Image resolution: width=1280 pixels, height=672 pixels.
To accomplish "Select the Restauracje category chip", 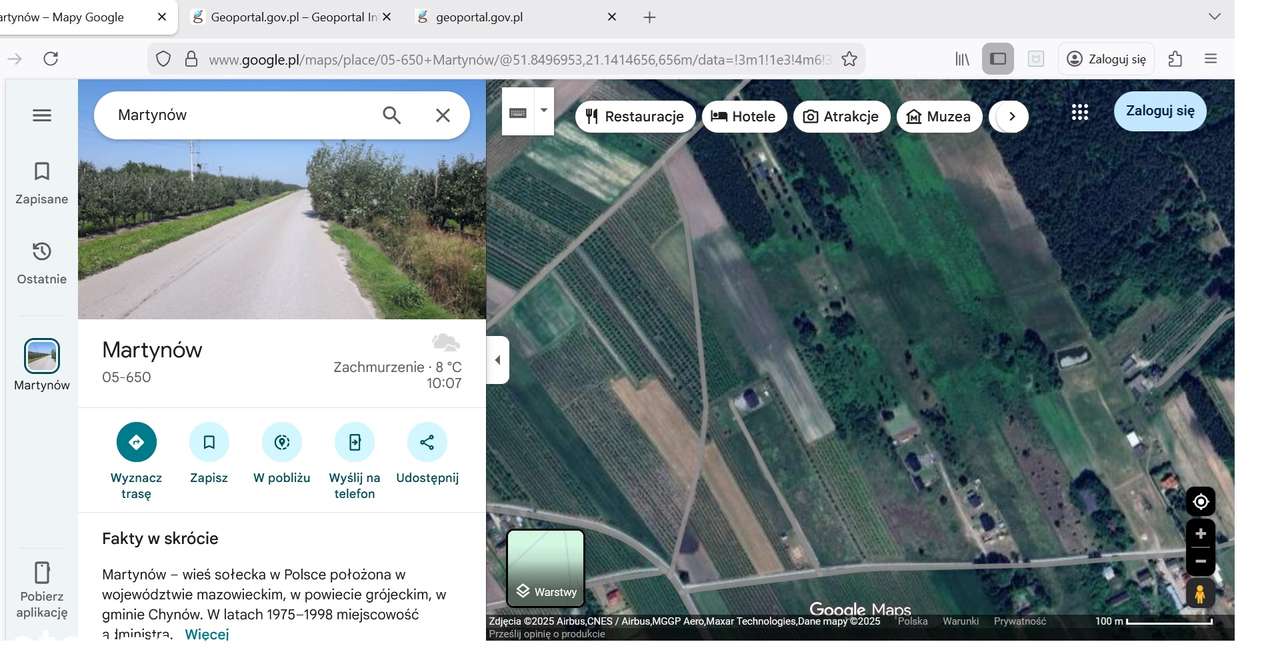I will (x=635, y=116).
